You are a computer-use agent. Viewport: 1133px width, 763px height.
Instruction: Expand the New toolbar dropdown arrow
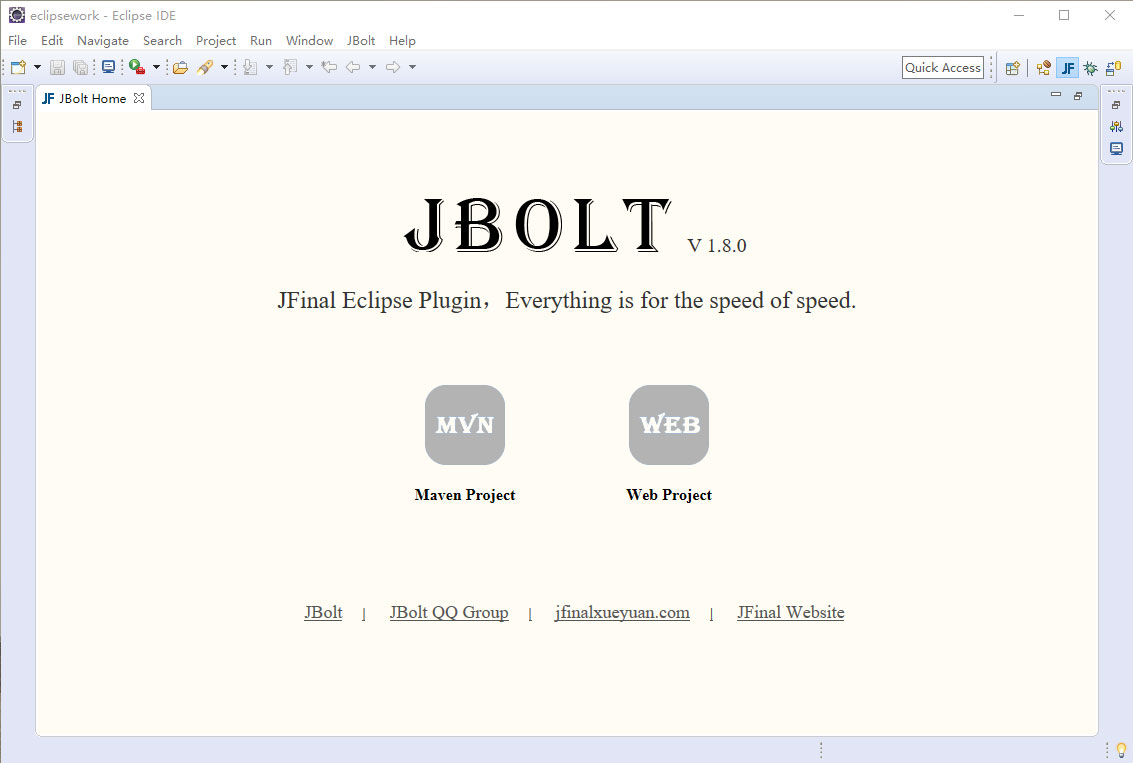(36, 67)
